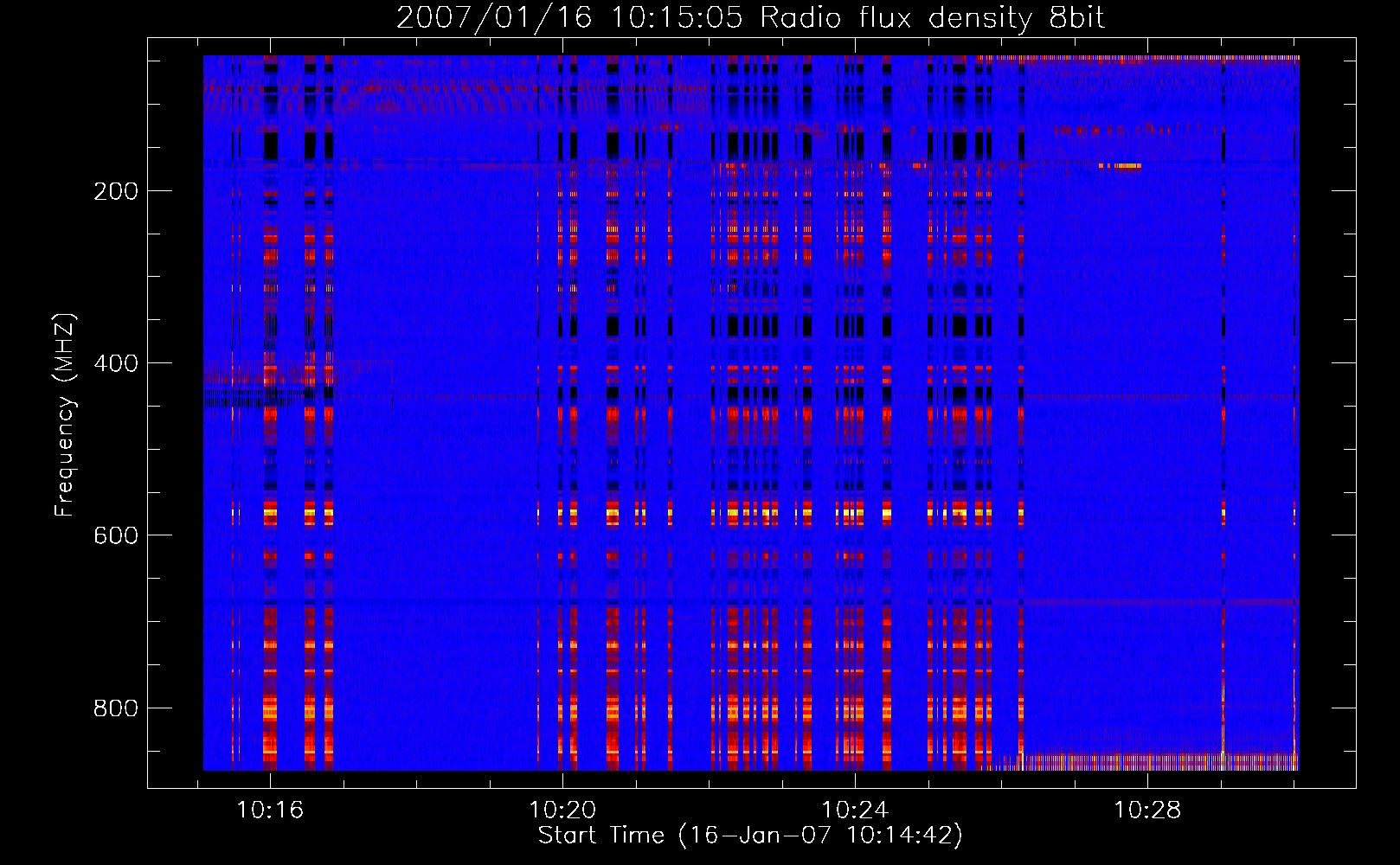
Task: Click the 10:28 time tick label
Action: coord(1147,811)
